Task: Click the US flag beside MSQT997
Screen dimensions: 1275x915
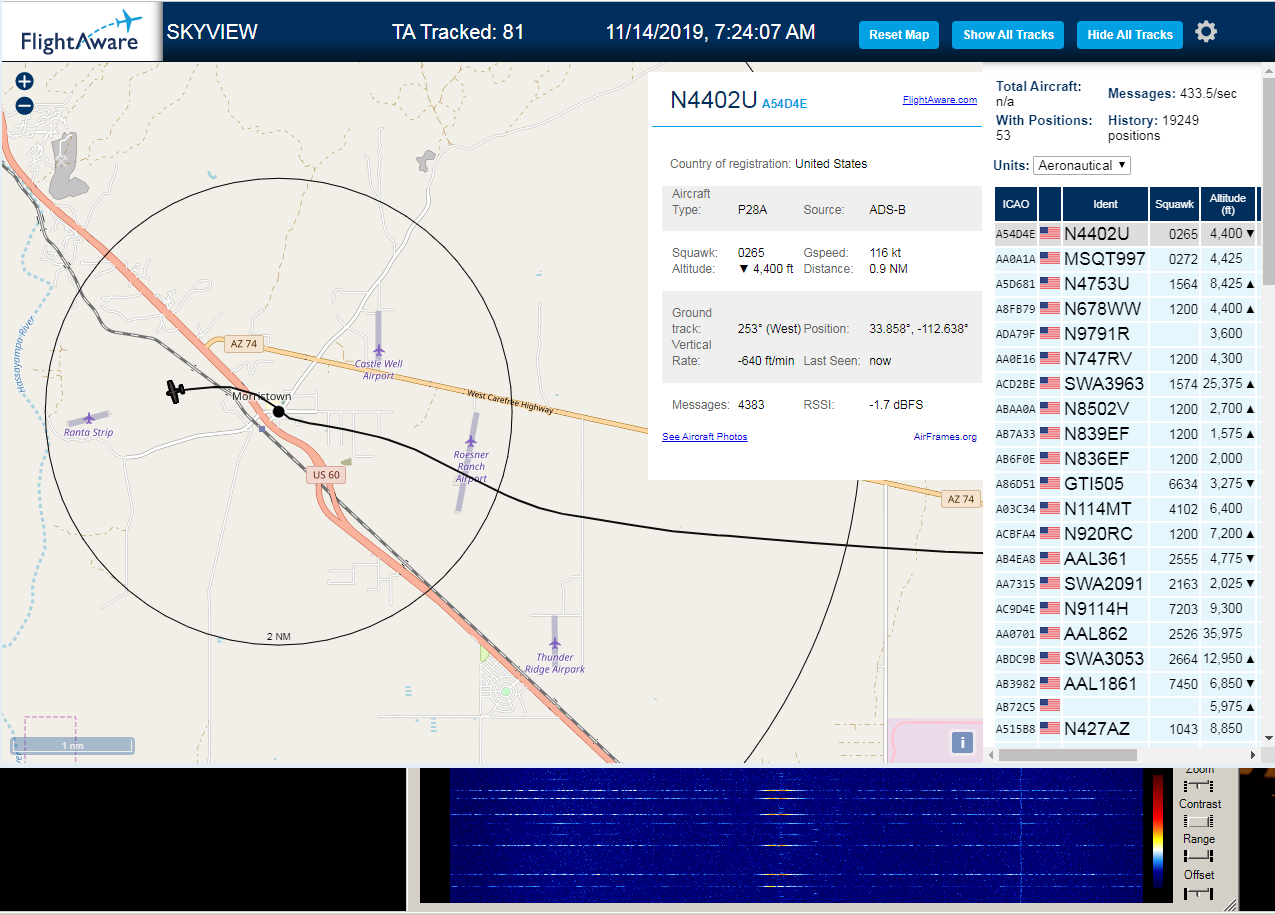Action: (x=1050, y=258)
